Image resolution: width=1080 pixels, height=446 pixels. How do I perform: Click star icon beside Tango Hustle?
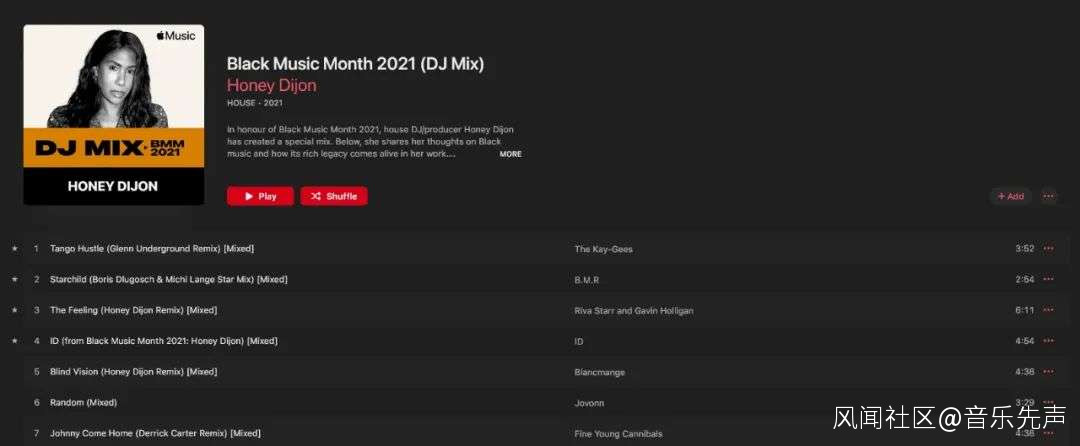coord(14,248)
